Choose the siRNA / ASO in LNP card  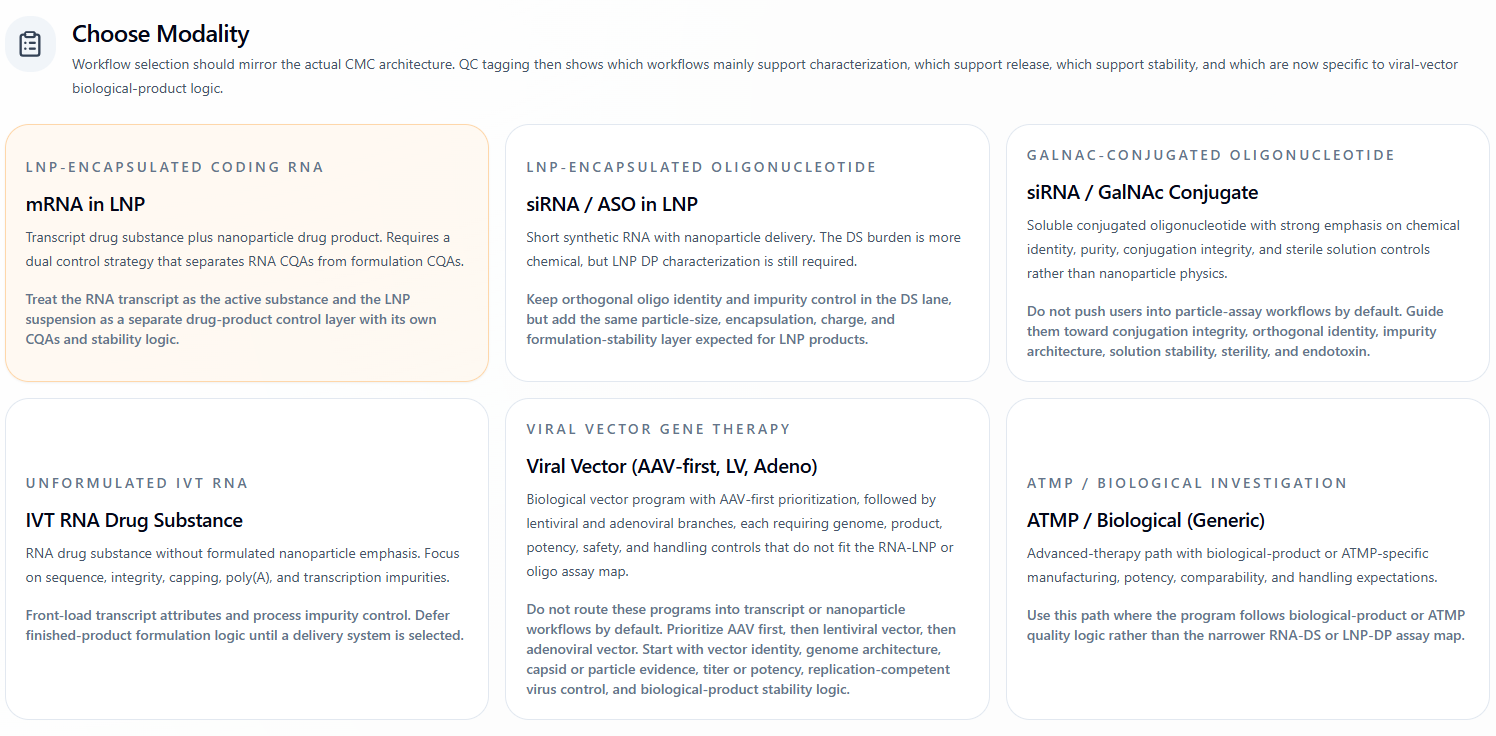(x=747, y=253)
